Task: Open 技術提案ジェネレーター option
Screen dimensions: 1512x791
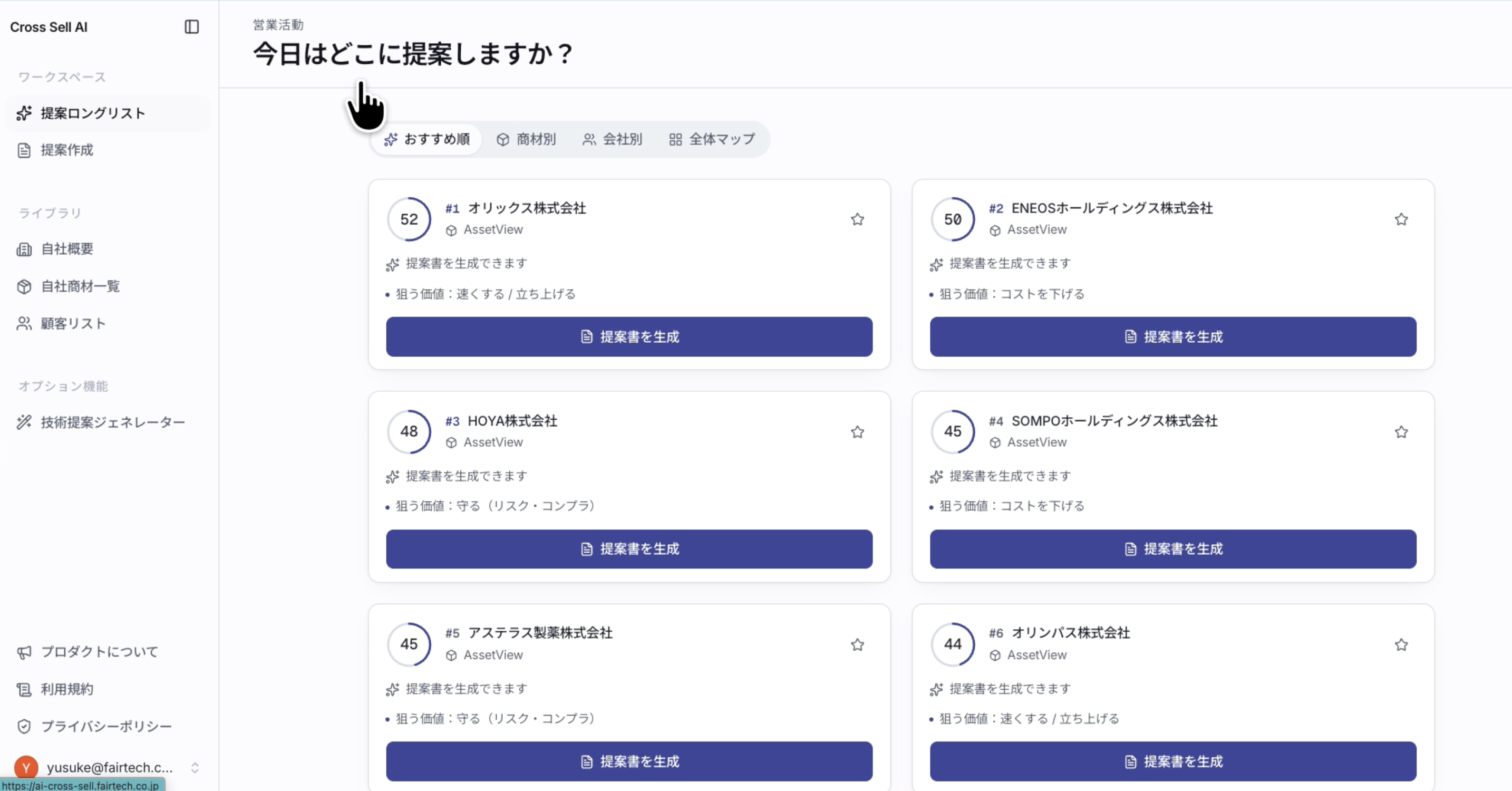Action: (108, 422)
